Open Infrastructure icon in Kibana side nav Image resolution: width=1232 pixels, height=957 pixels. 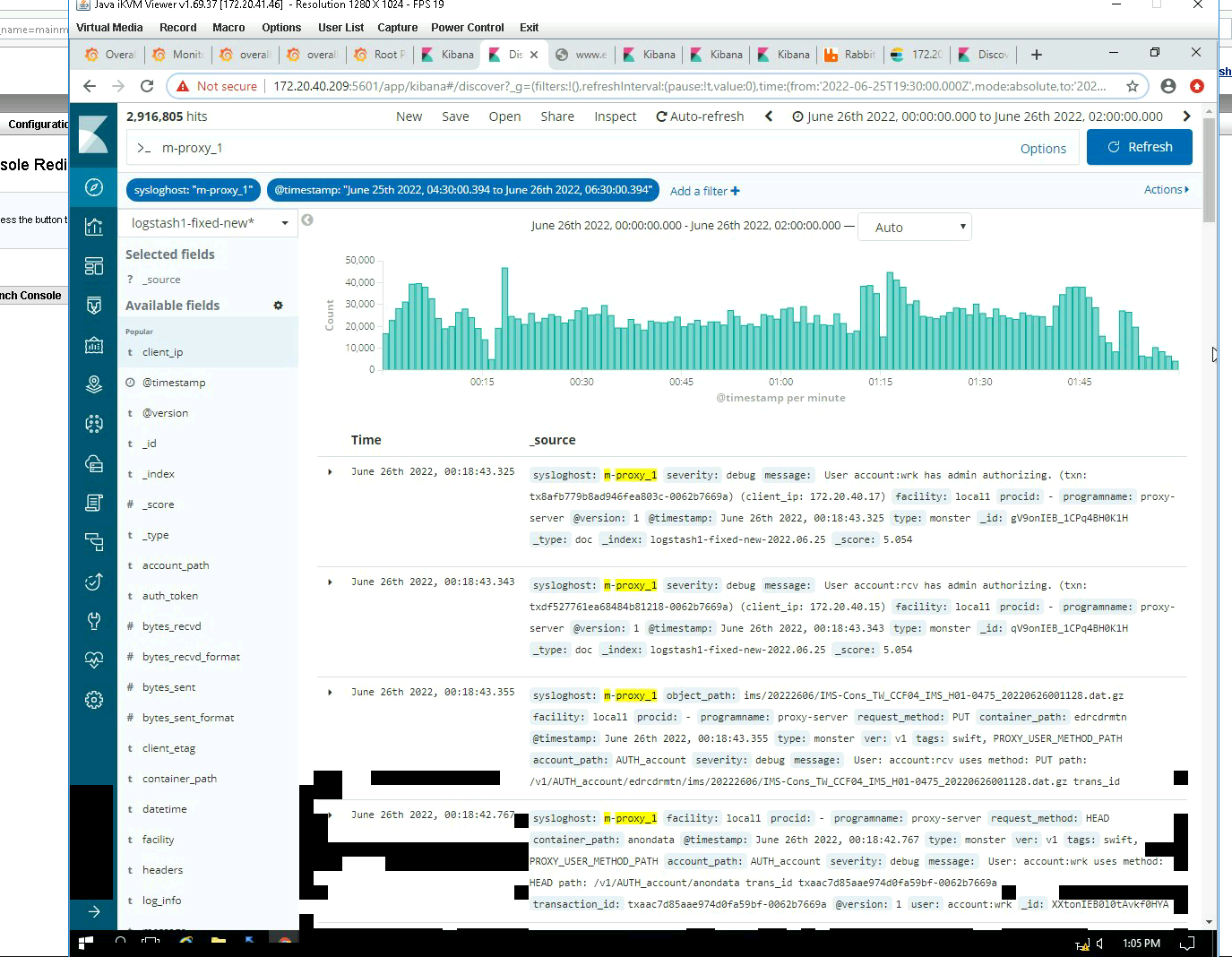tap(94, 463)
